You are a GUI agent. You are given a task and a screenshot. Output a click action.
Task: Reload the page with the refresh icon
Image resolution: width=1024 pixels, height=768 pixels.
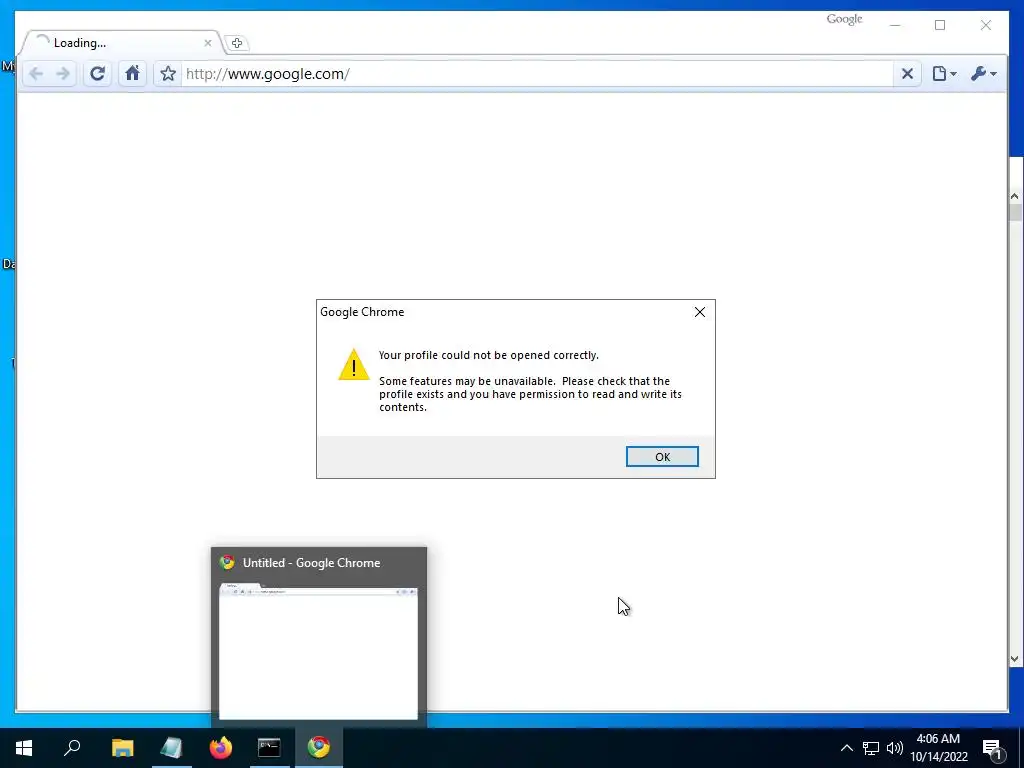tap(97, 74)
